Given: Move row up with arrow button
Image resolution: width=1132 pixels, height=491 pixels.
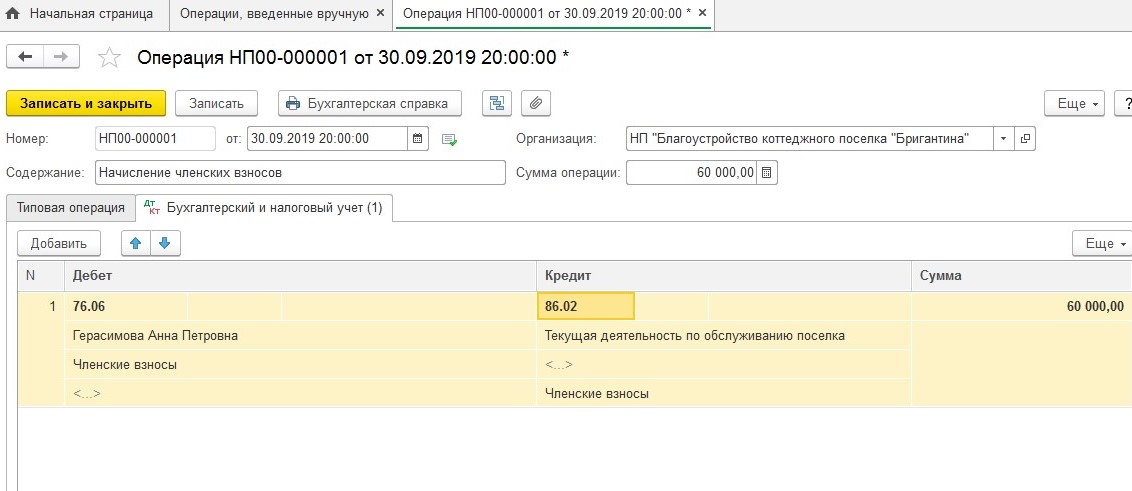Looking at the screenshot, I should click(x=136, y=243).
